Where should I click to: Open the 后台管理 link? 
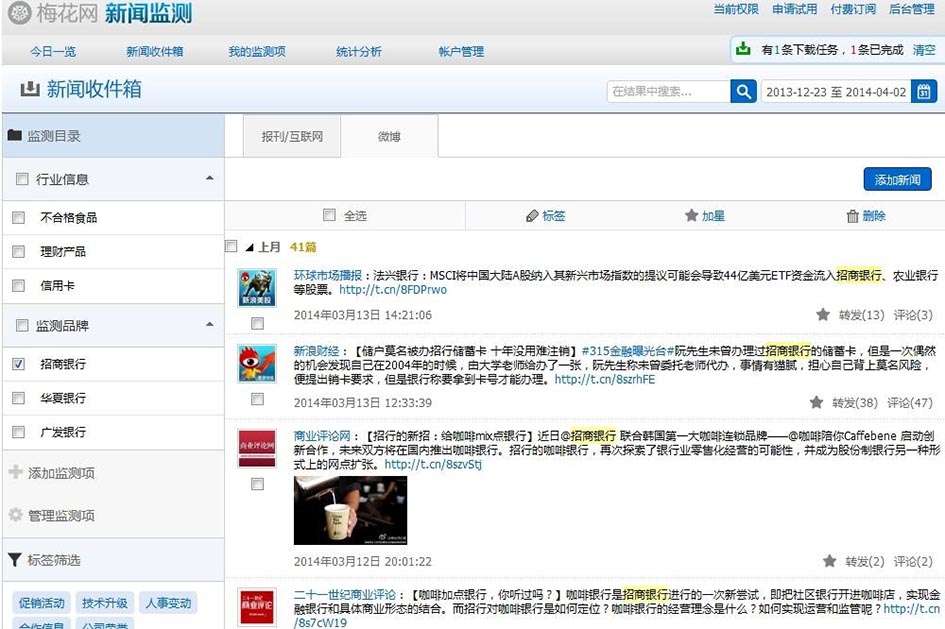pyautogui.click(x=912, y=9)
